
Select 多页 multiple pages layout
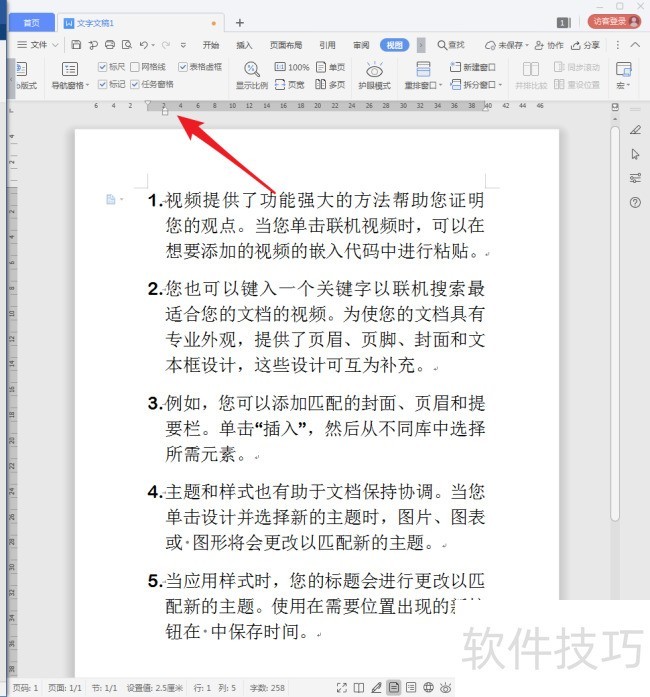330,84
